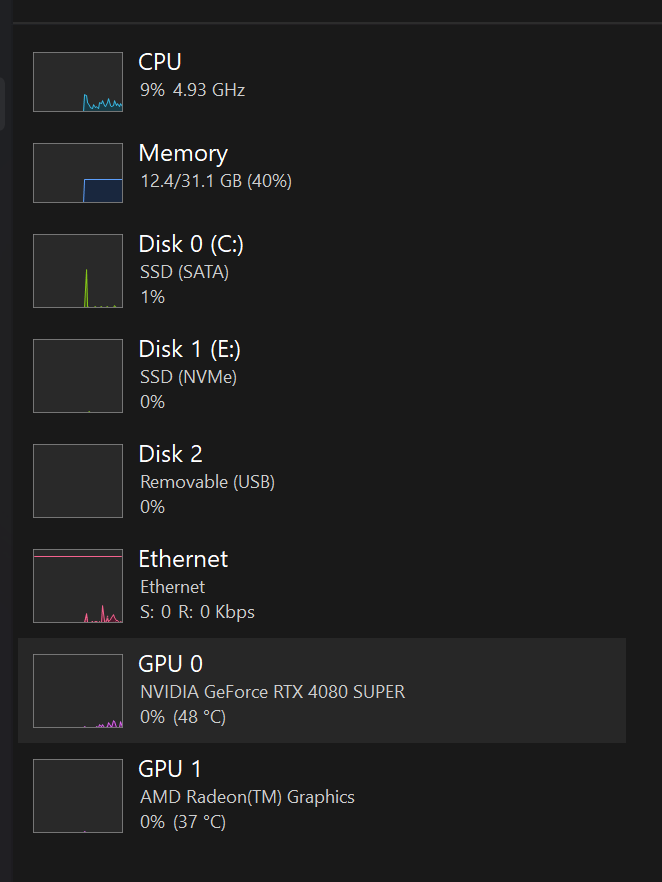Click the NVIDIA GeForce RTX 4080 SUPER text

coord(272,691)
